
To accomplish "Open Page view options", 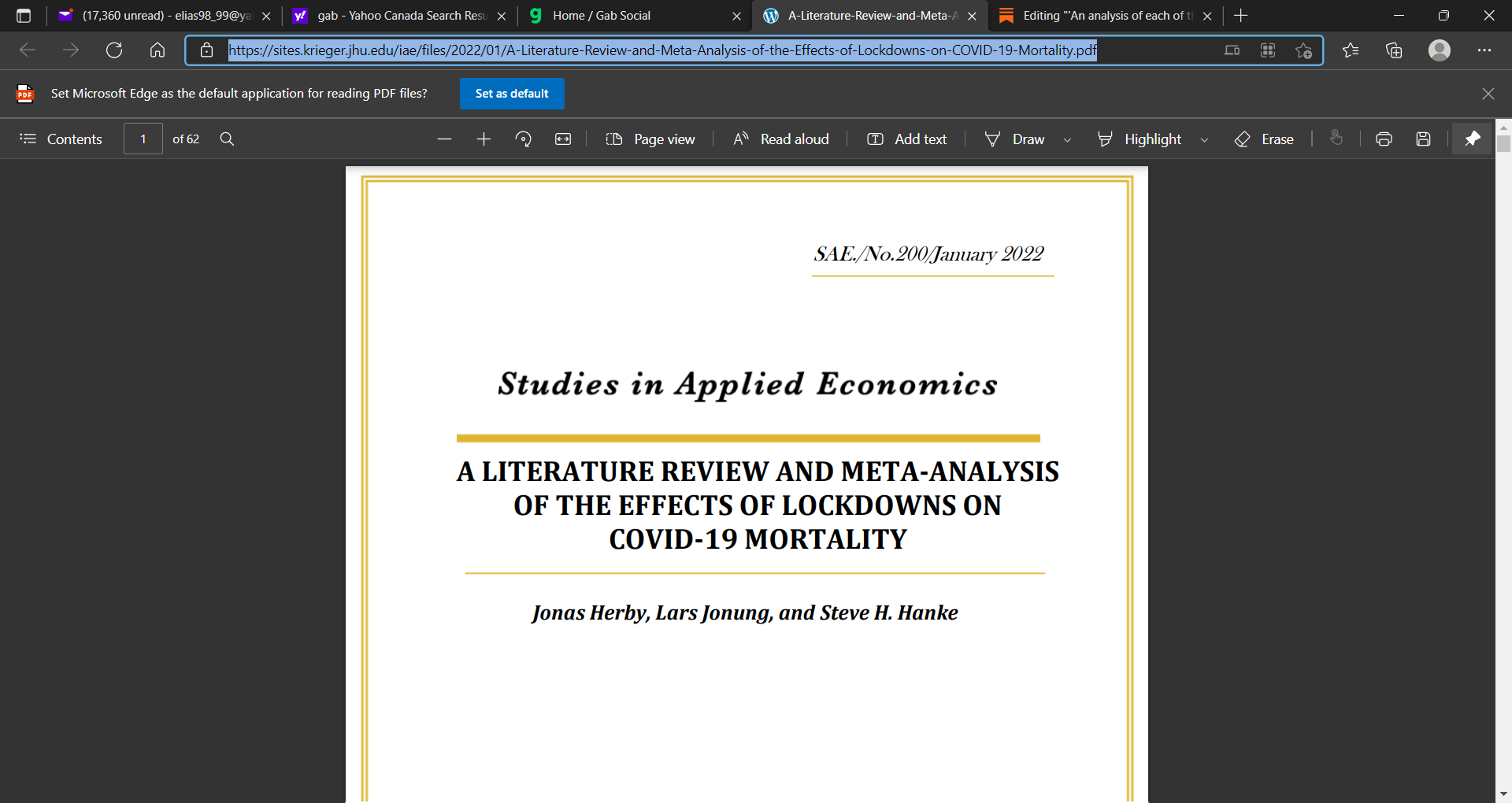I will point(650,139).
